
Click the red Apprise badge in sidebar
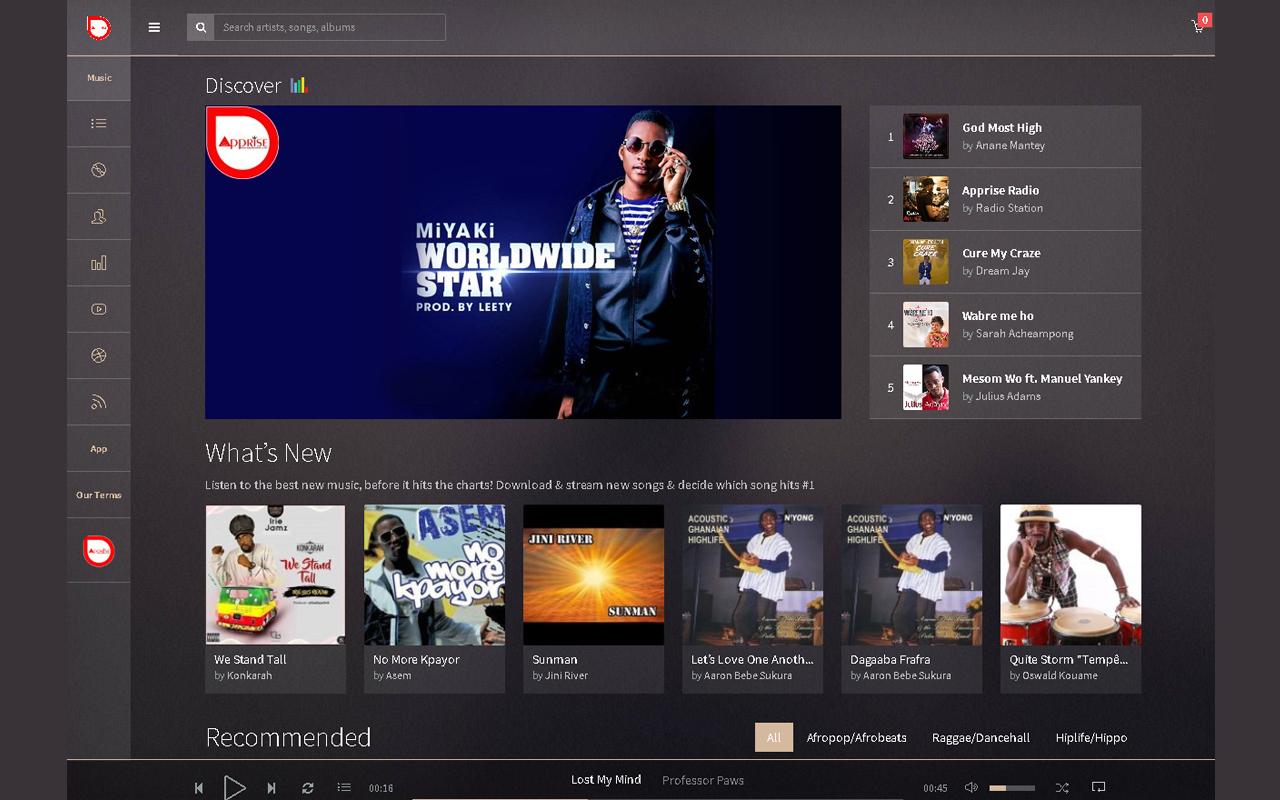(99, 550)
